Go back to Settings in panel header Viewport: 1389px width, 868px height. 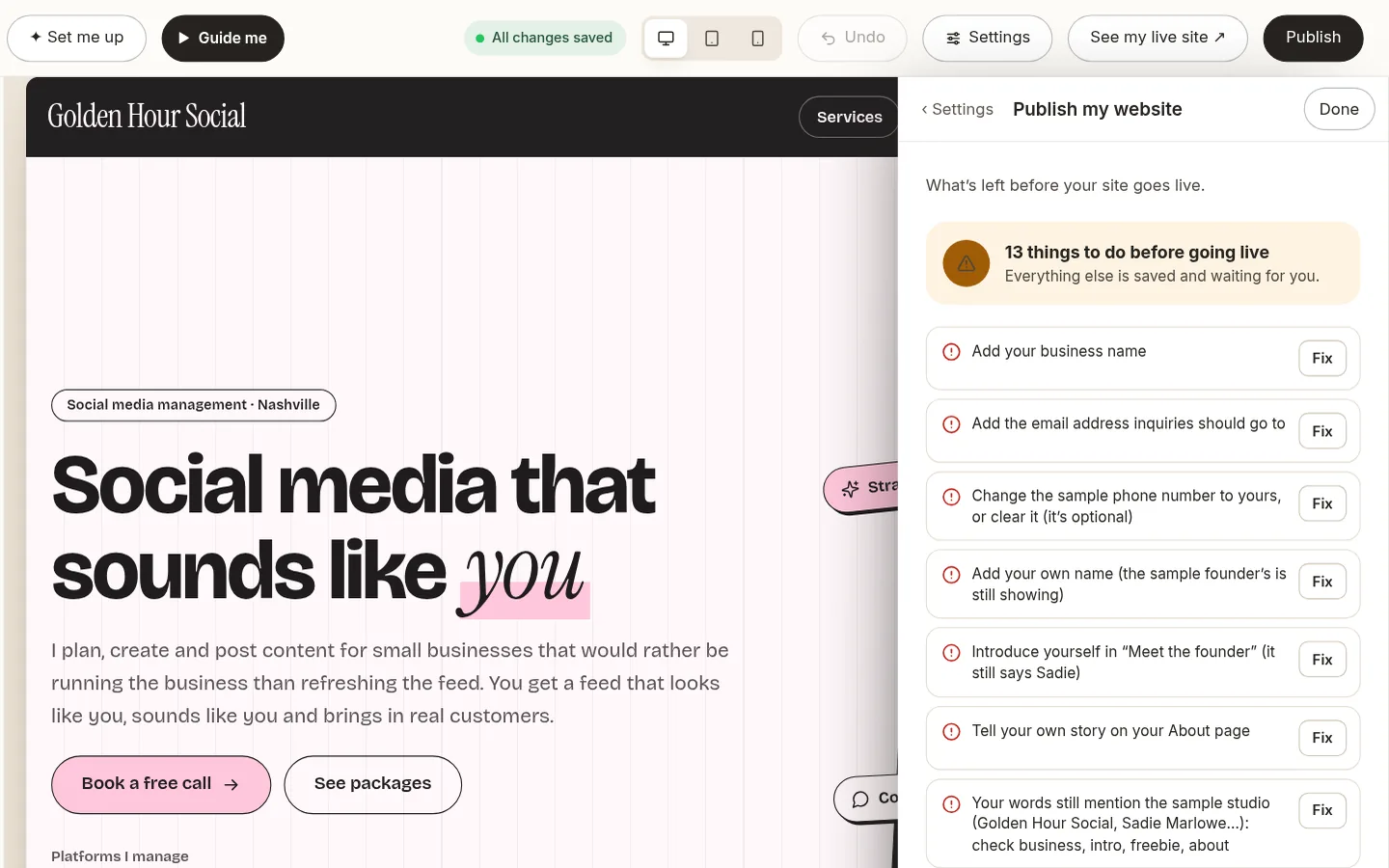(x=957, y=109)
